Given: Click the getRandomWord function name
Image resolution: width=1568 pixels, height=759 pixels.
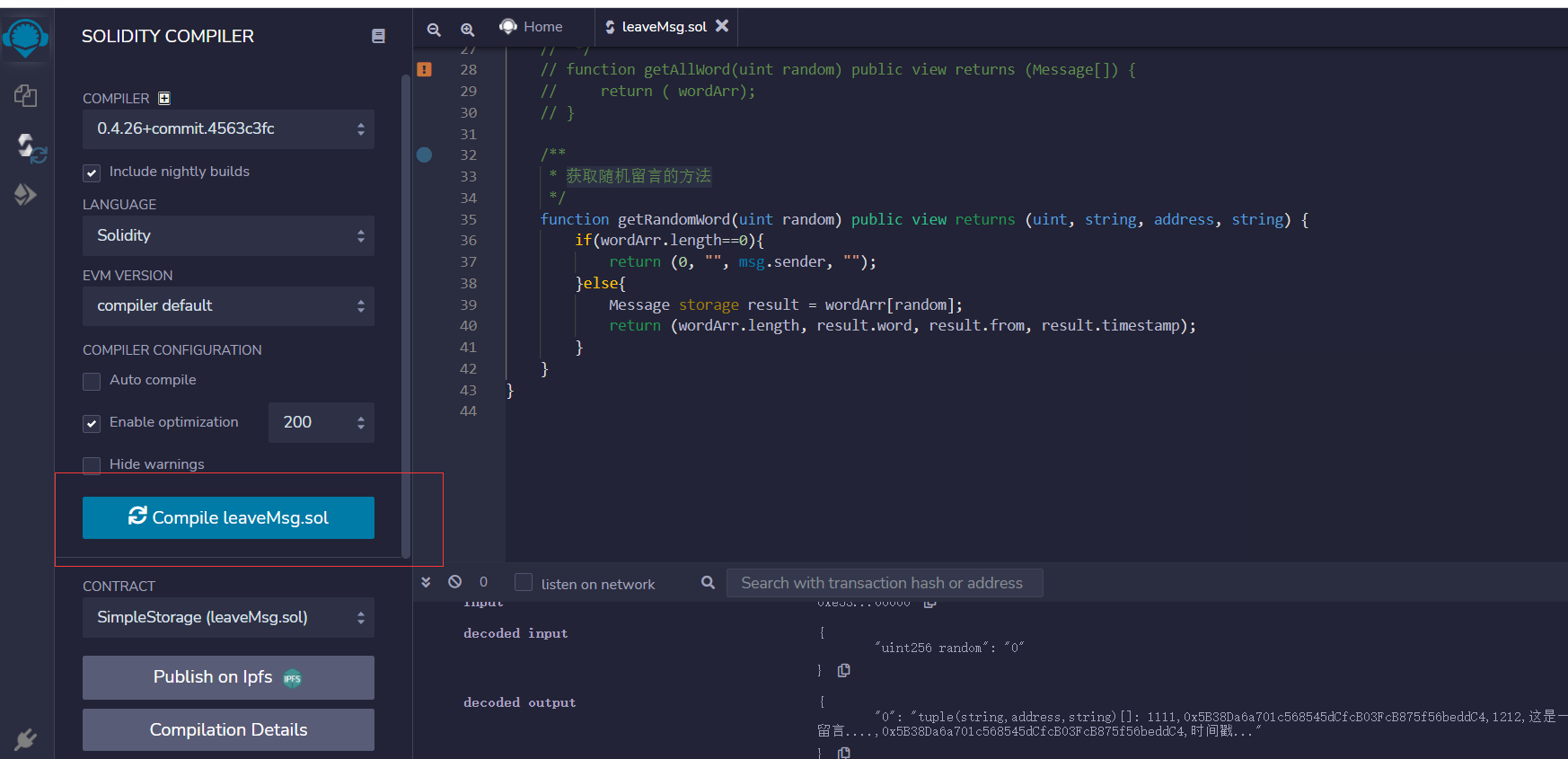Looking at the screenshot, I should tap(674, 219).
